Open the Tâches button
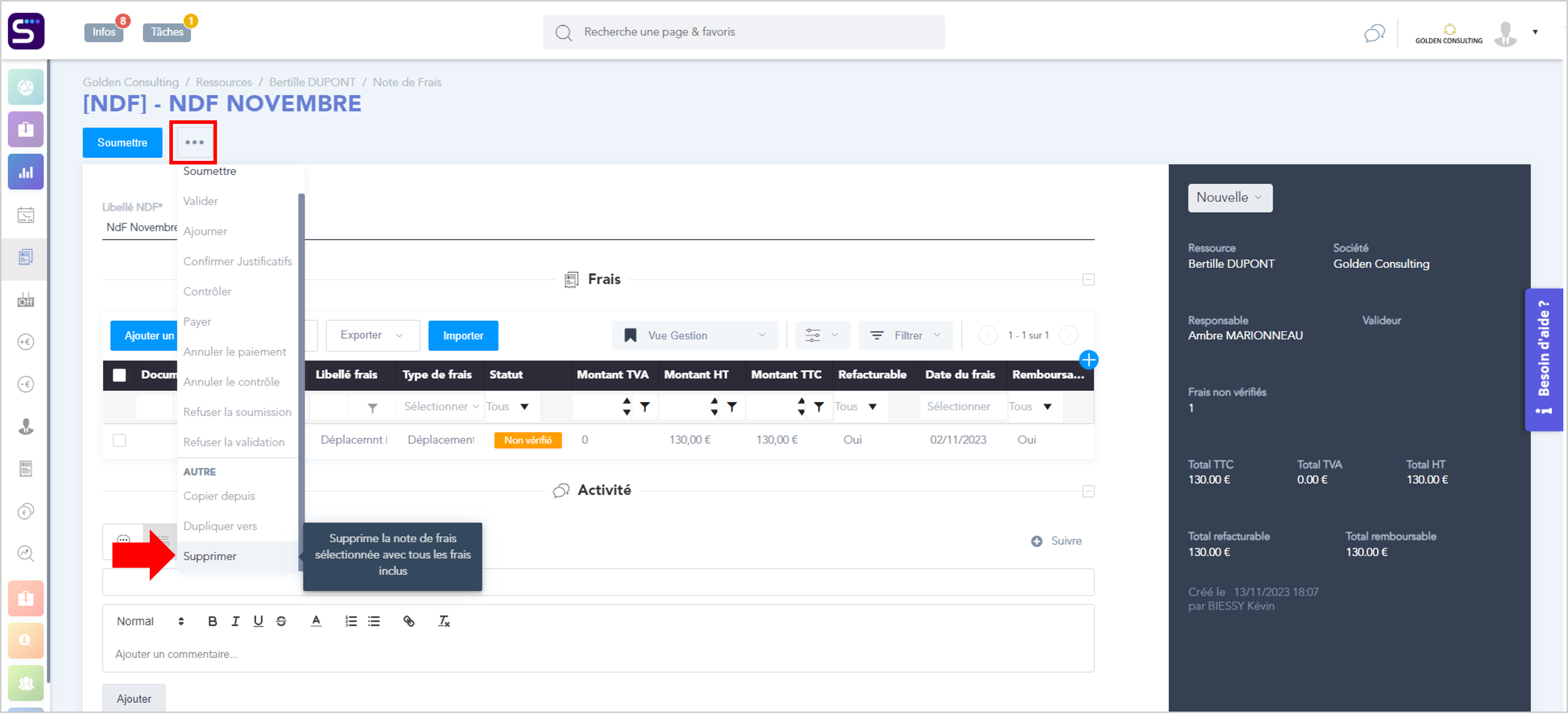The height and width of the screenshot is (713, 1568). pyautogui.click(x=167, y=32)
